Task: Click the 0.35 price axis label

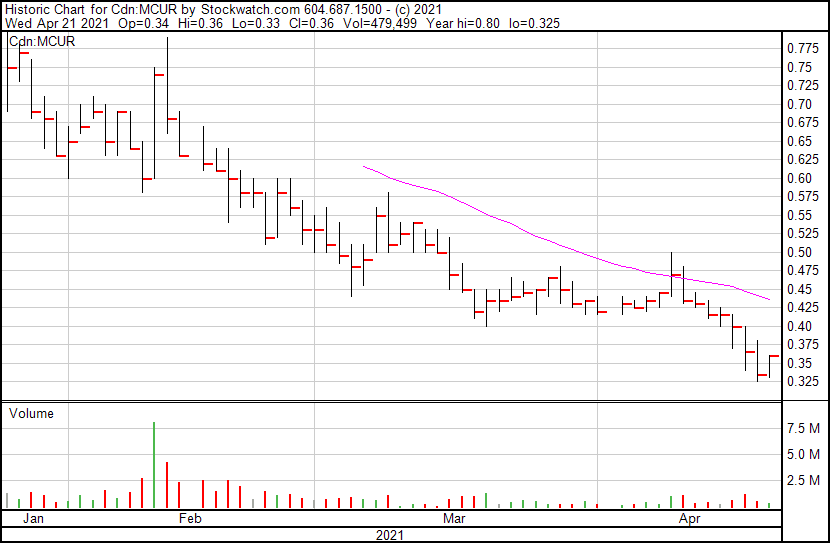Action: pos(799,364)
